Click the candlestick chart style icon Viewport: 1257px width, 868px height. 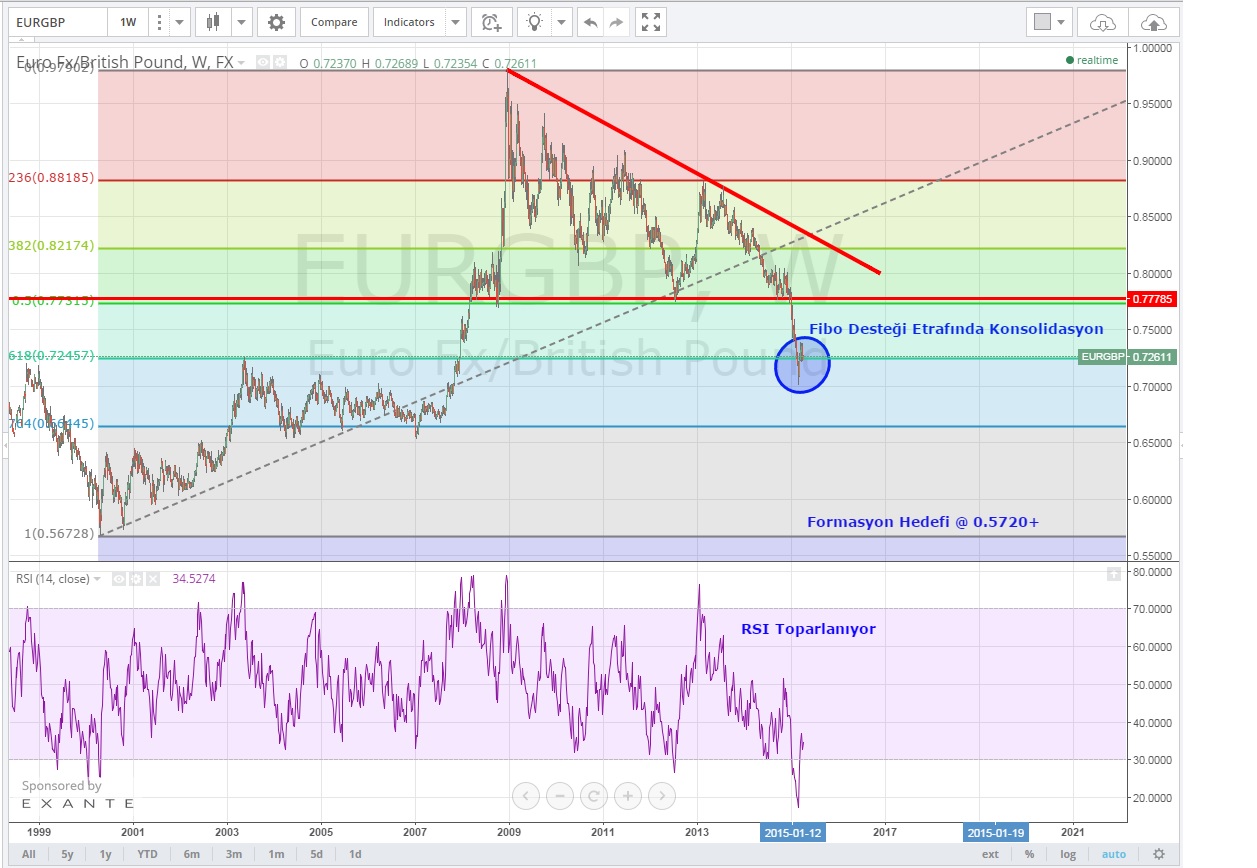(211, 22)
